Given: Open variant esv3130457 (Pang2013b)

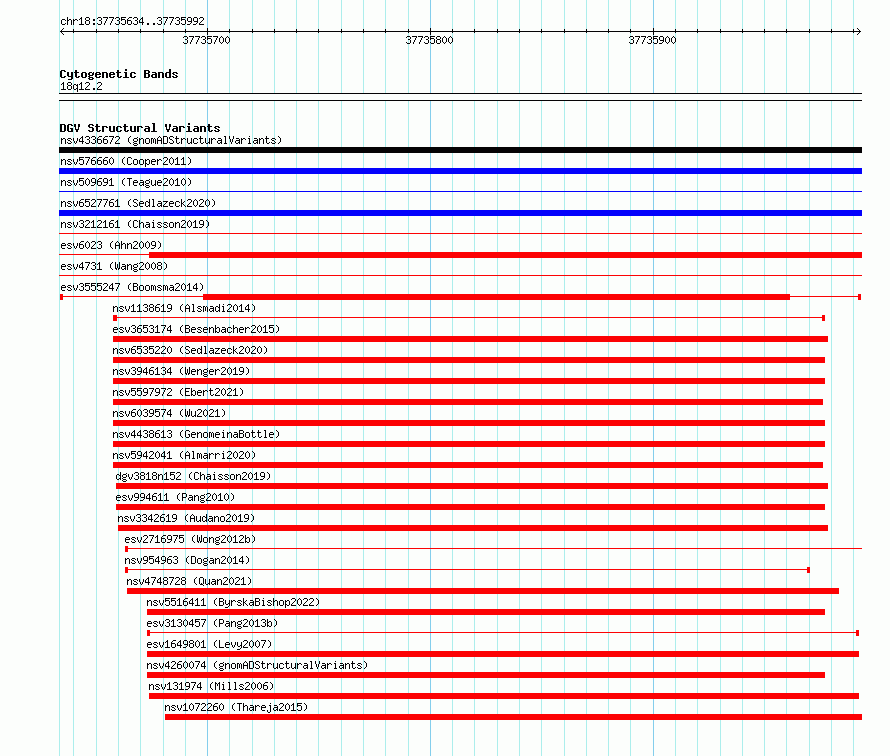Looking at the screenshot, I should point(212,623).
